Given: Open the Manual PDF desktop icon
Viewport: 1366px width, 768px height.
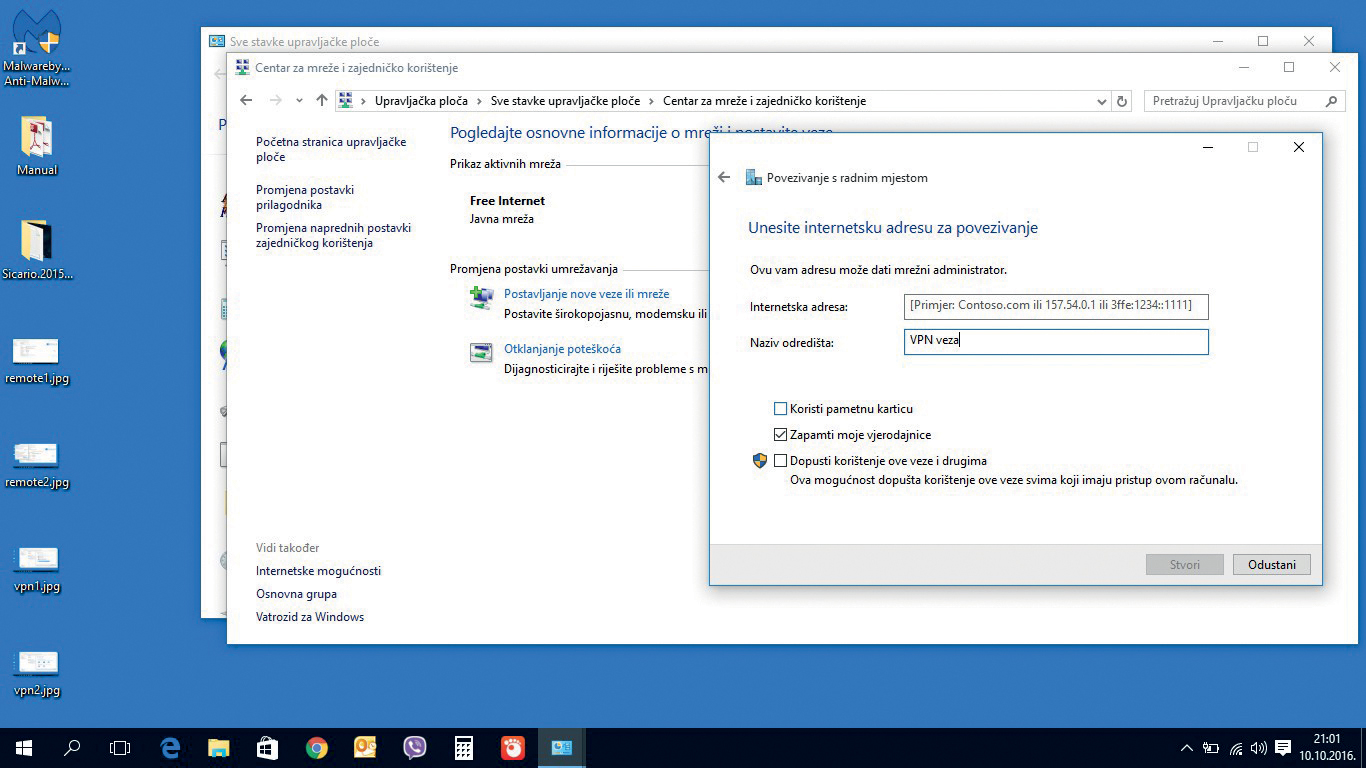Looking at the screenshot, I should click(x=37, y=140).
